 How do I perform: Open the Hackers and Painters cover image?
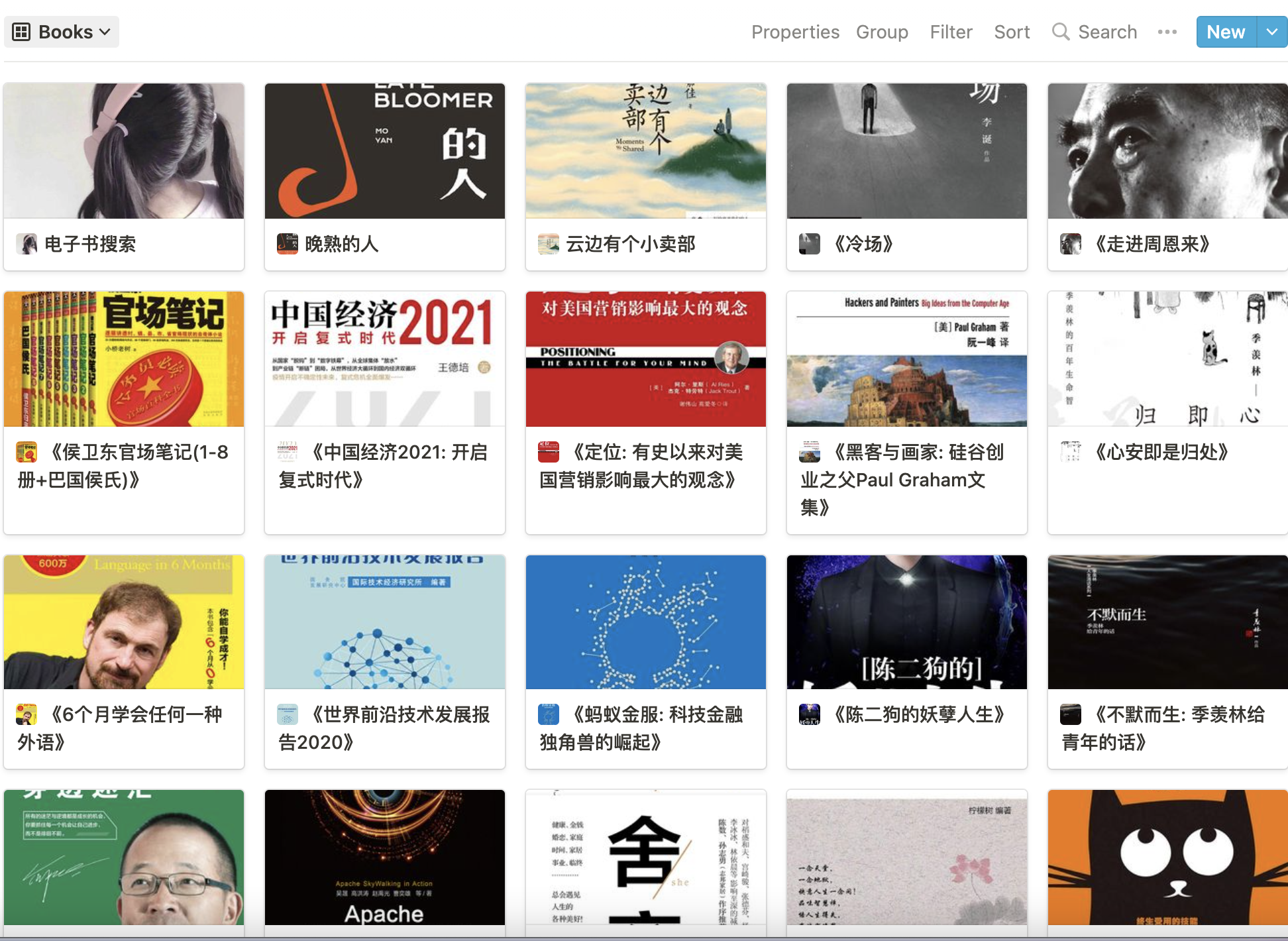pos(906,358)
